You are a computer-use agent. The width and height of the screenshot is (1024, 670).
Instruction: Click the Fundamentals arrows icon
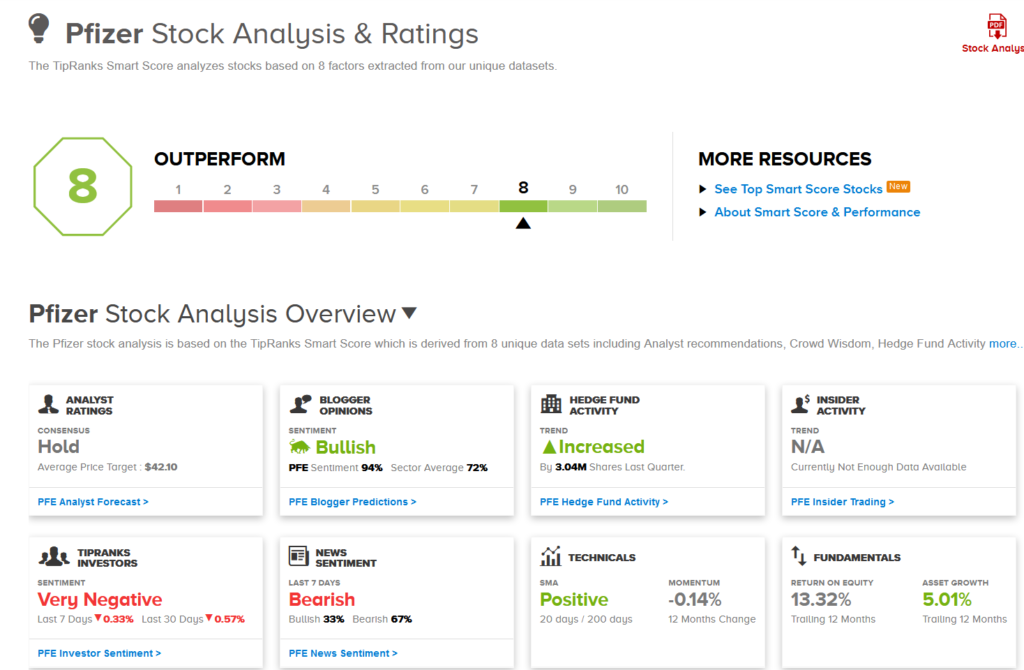pos(799,555)
